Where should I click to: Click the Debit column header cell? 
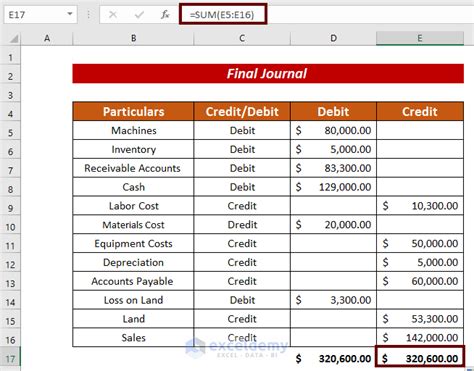(x=333, y=111)
